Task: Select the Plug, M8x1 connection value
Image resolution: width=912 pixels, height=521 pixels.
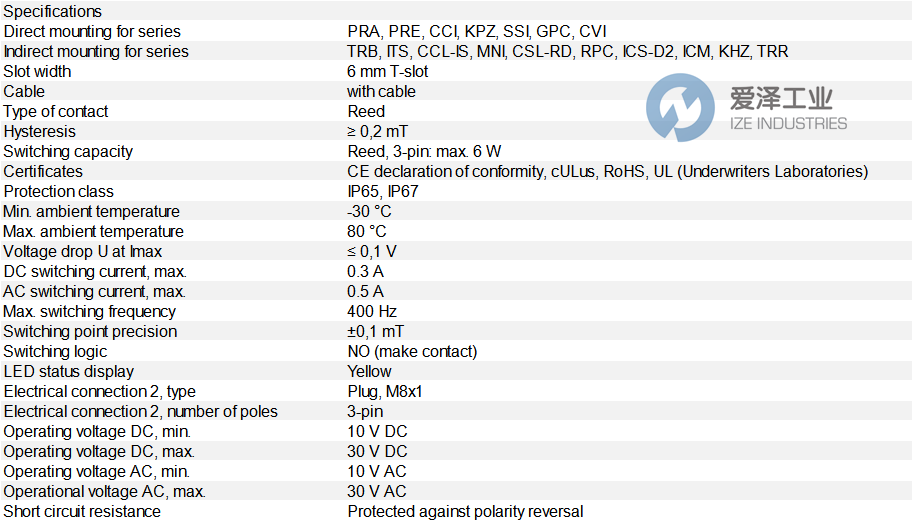Action: 385,391
